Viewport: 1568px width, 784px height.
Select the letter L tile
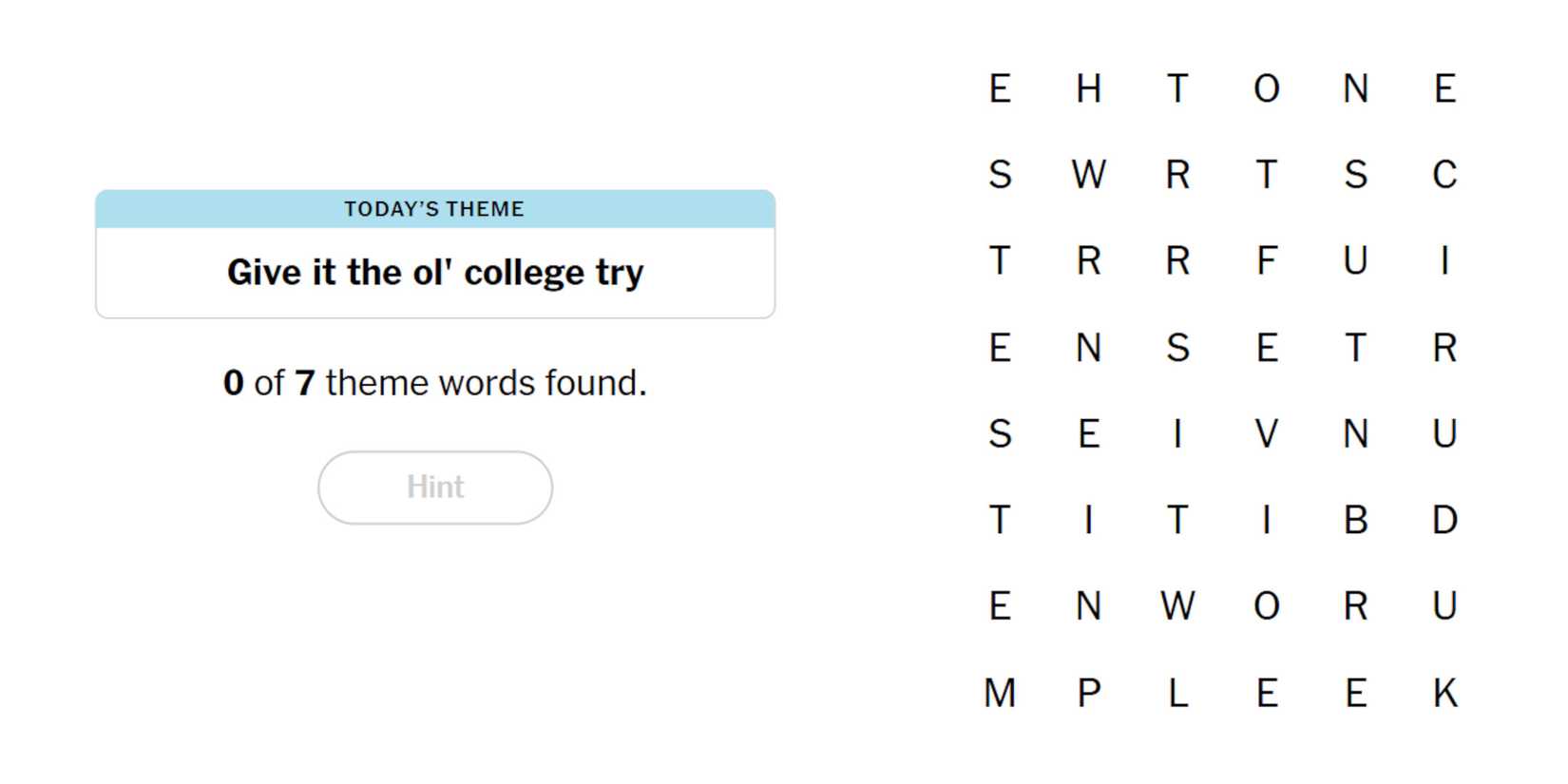[x=1177, y=694]
